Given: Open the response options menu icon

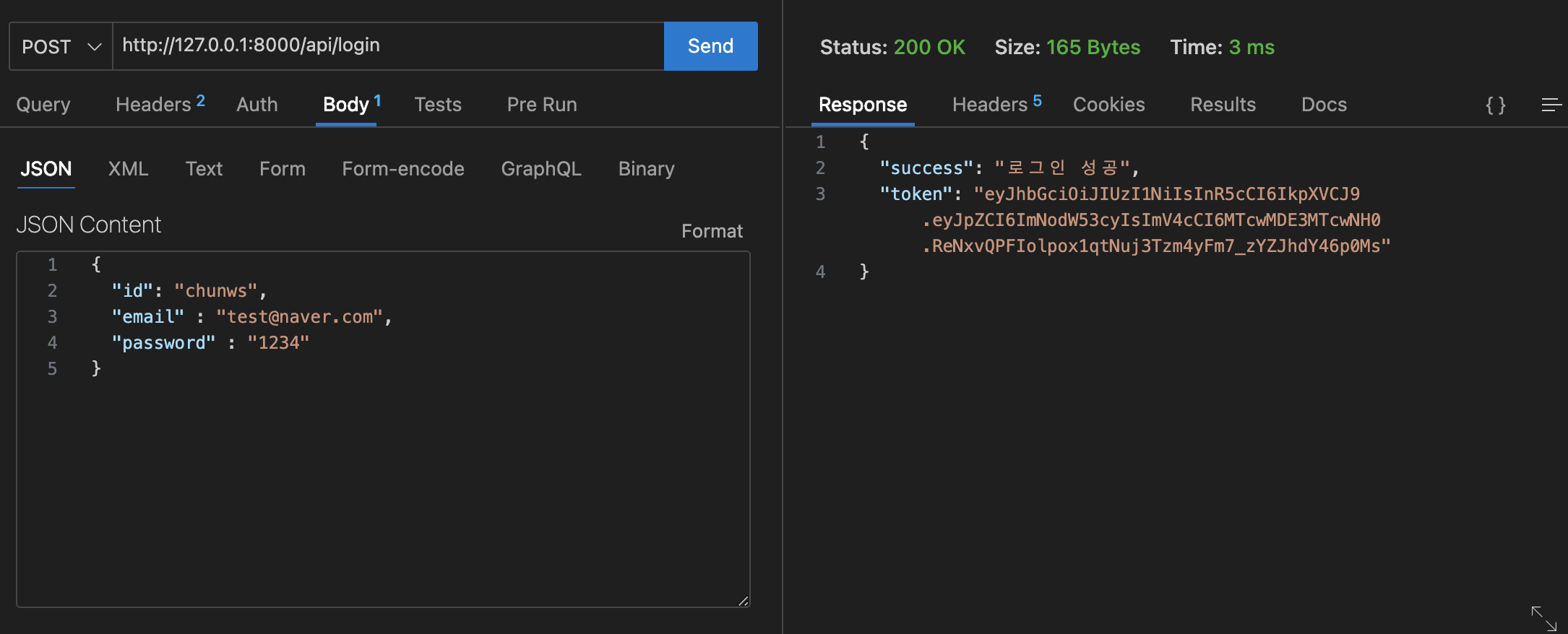Looking at the screenshot, I should (1551, 105).
